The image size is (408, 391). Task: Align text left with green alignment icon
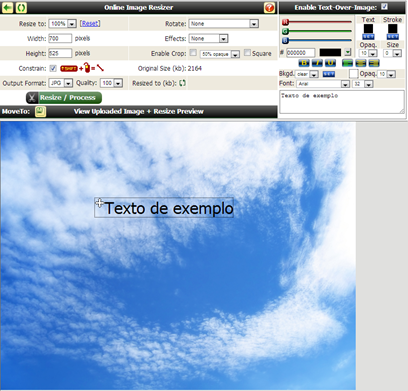[347, 63]
